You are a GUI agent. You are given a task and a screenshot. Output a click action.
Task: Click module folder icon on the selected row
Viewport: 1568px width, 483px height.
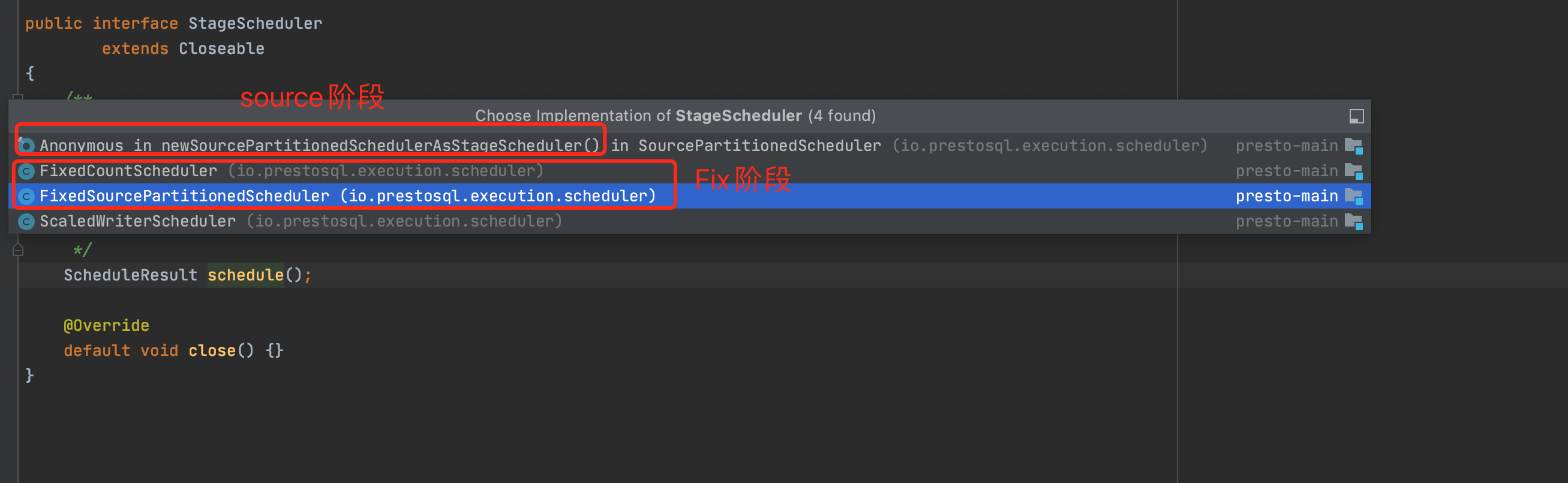(x=1353, y=197)
